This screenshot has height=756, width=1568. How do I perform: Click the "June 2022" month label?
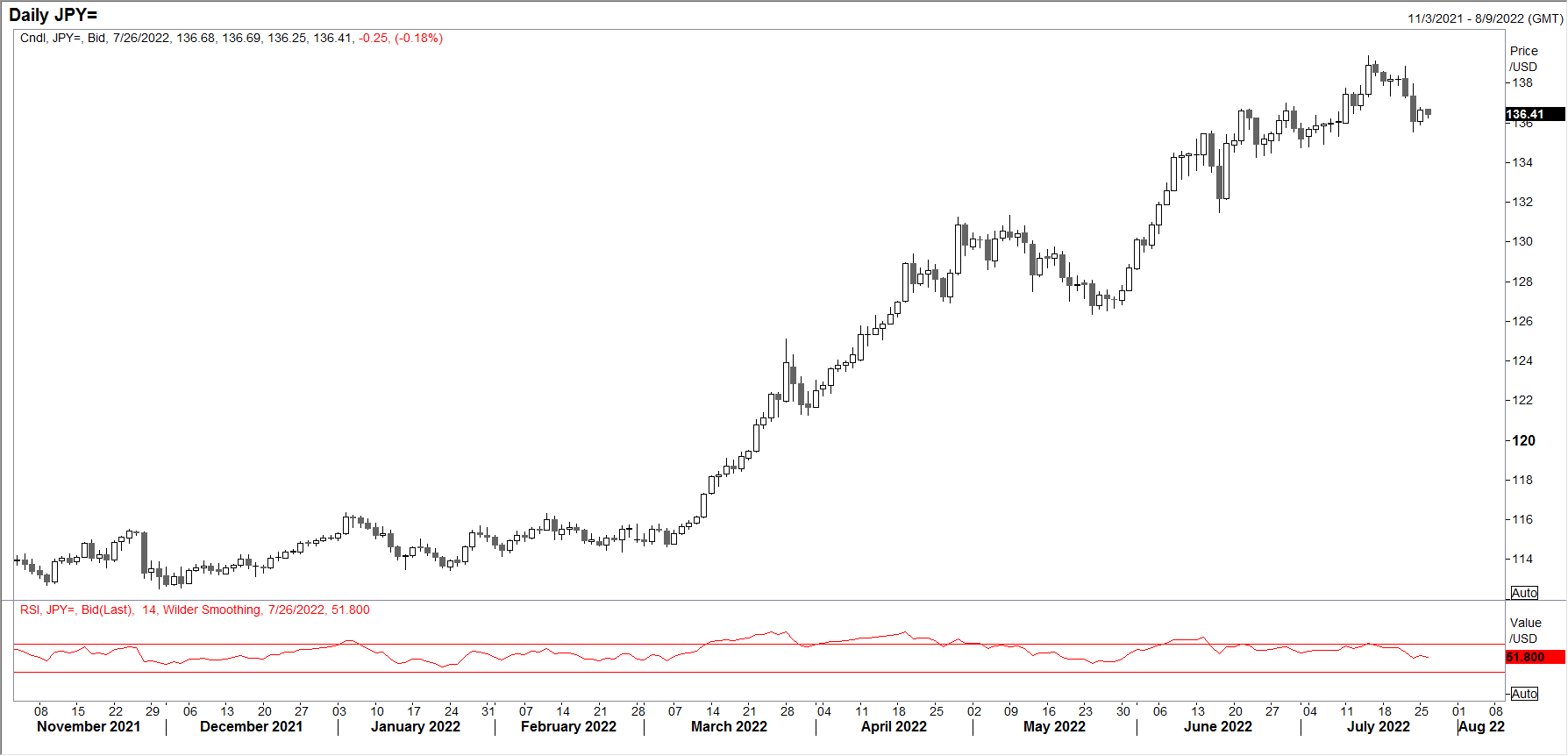pos(1218,726)
